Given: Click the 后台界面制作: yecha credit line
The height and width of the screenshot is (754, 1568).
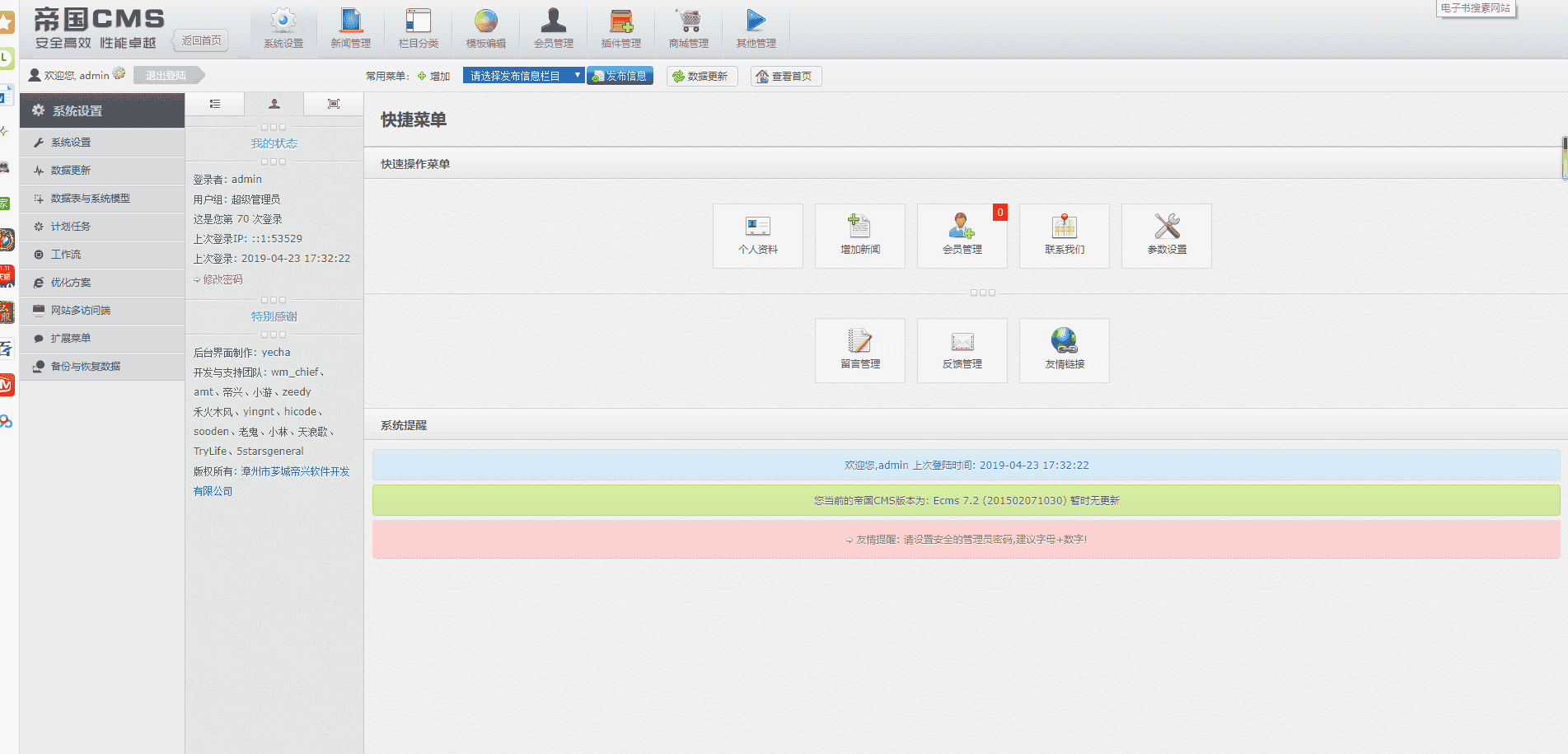Looking at the screenshot, I should point(242,353).
